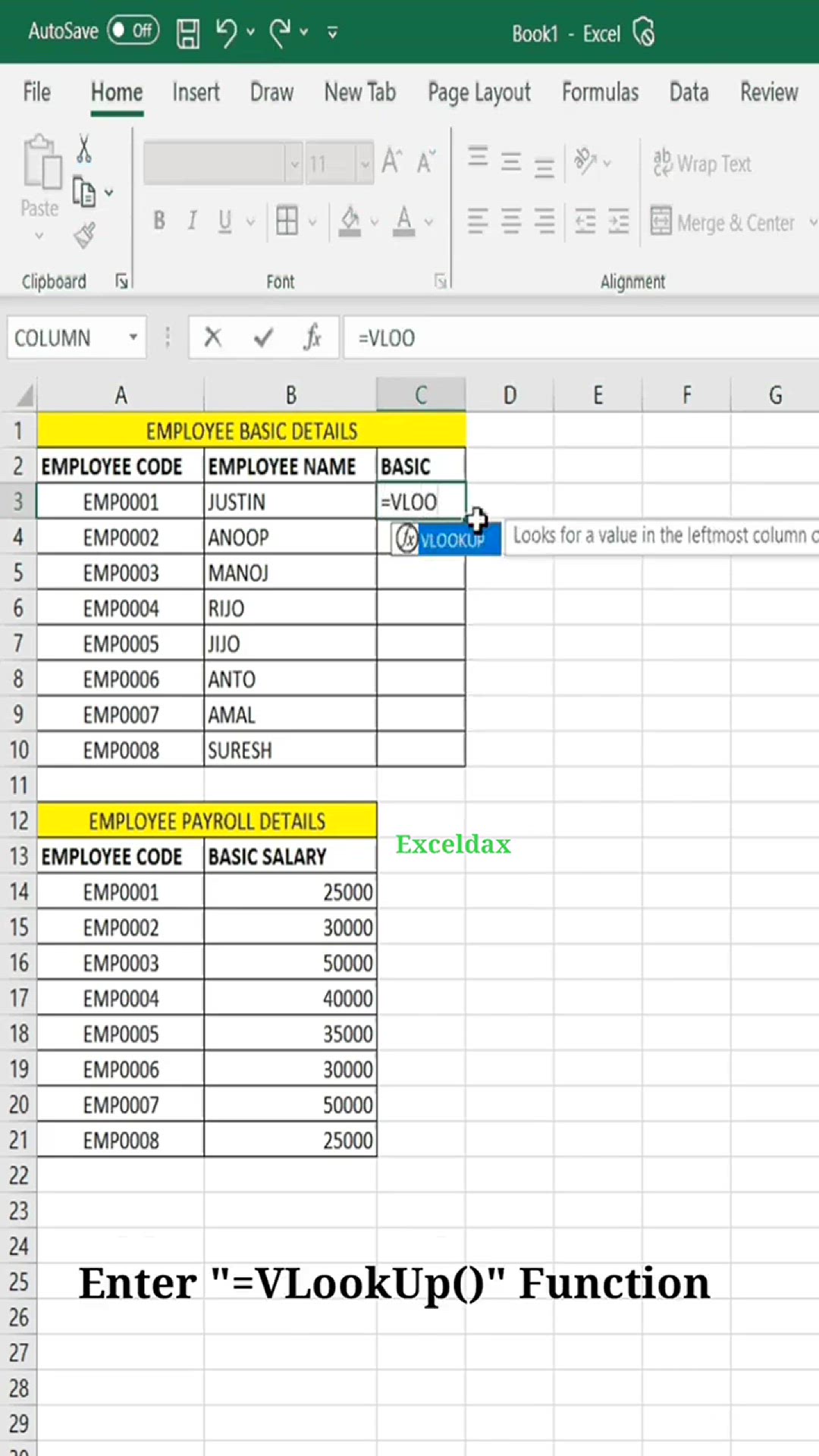Open Font settings dialog launcher
Viewport: 819px width, 1456px height.
[441, 281]
